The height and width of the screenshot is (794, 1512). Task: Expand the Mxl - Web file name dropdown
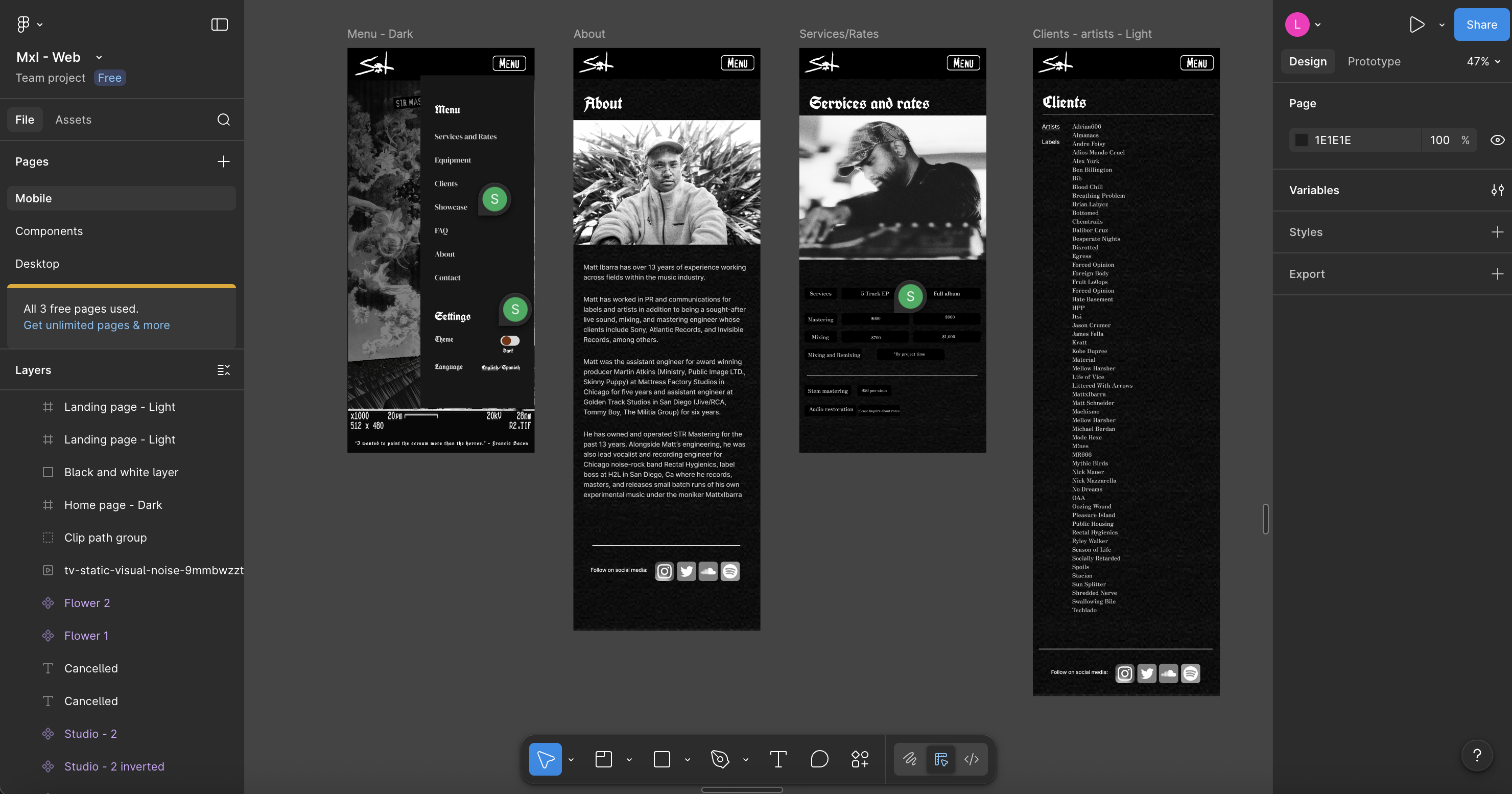coord(99,58)
